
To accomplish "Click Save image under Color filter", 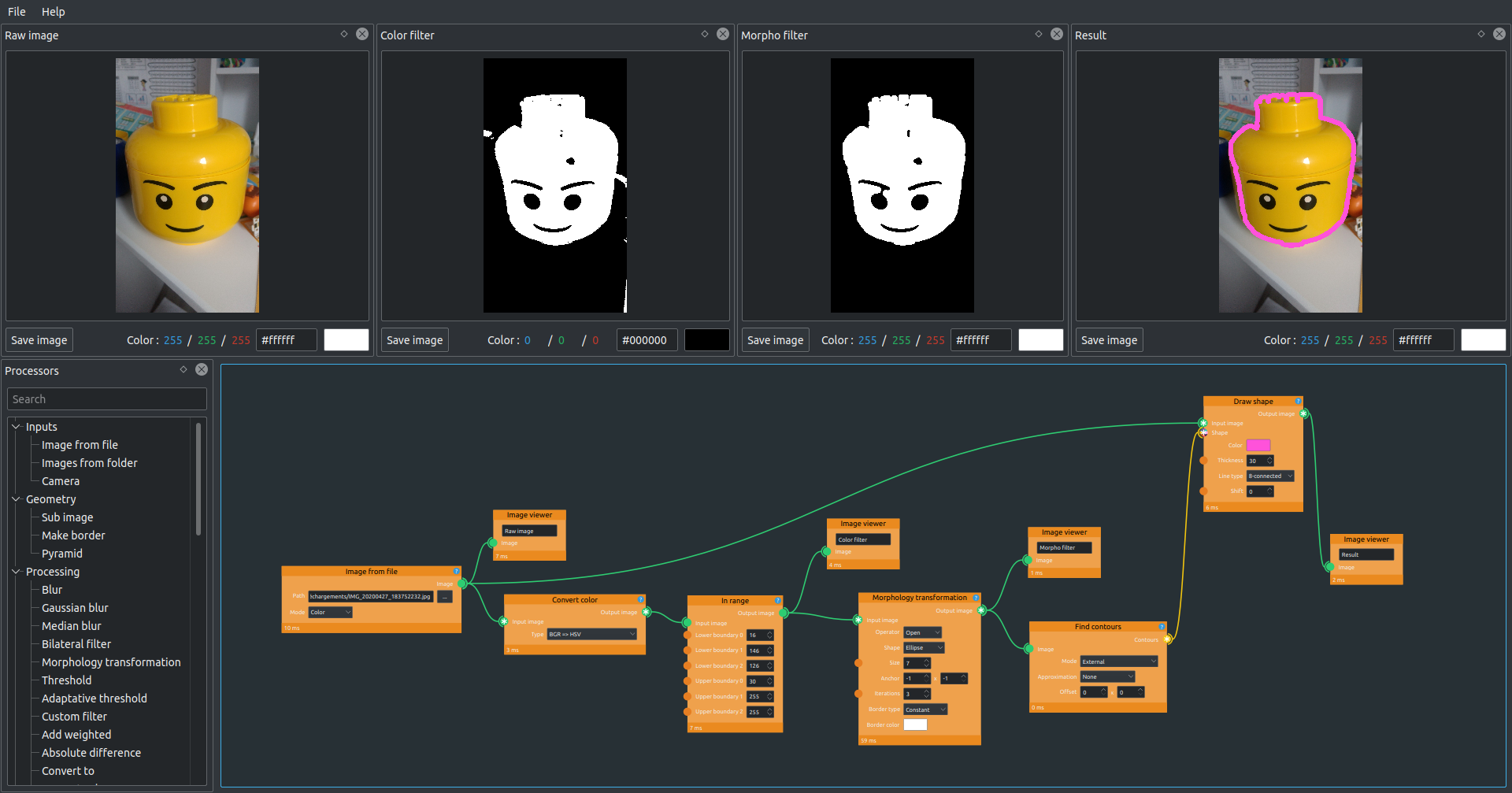I will click(x=415, y=340).
